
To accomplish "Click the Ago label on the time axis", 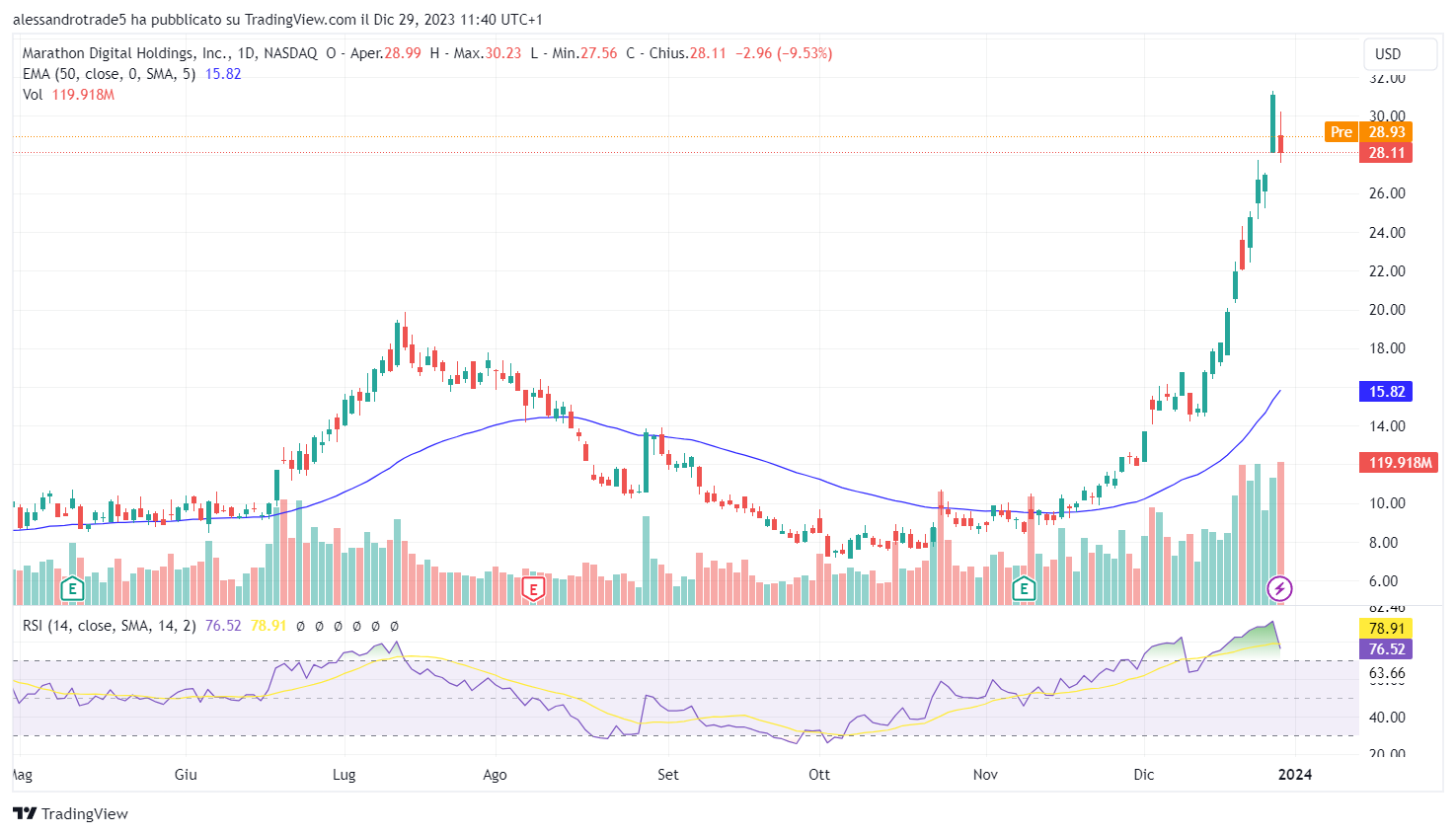I will (495, 775).
